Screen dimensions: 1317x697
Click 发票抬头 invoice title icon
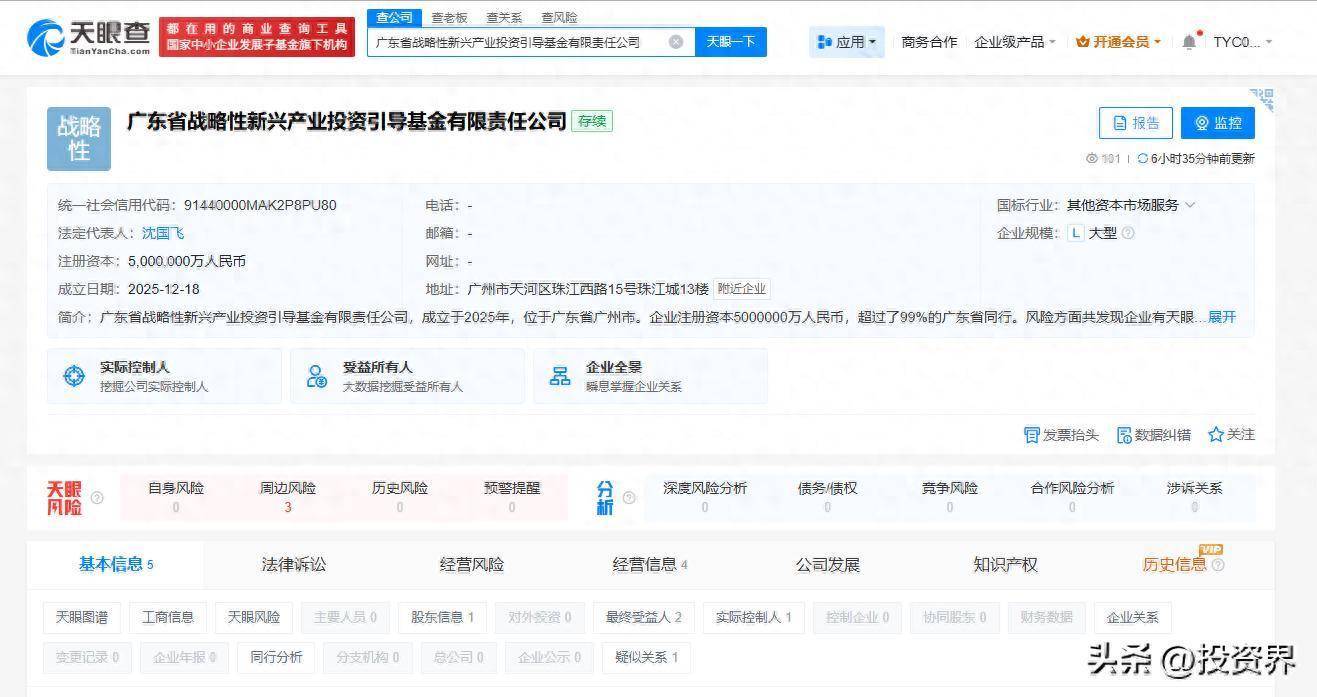[1032, 435]
